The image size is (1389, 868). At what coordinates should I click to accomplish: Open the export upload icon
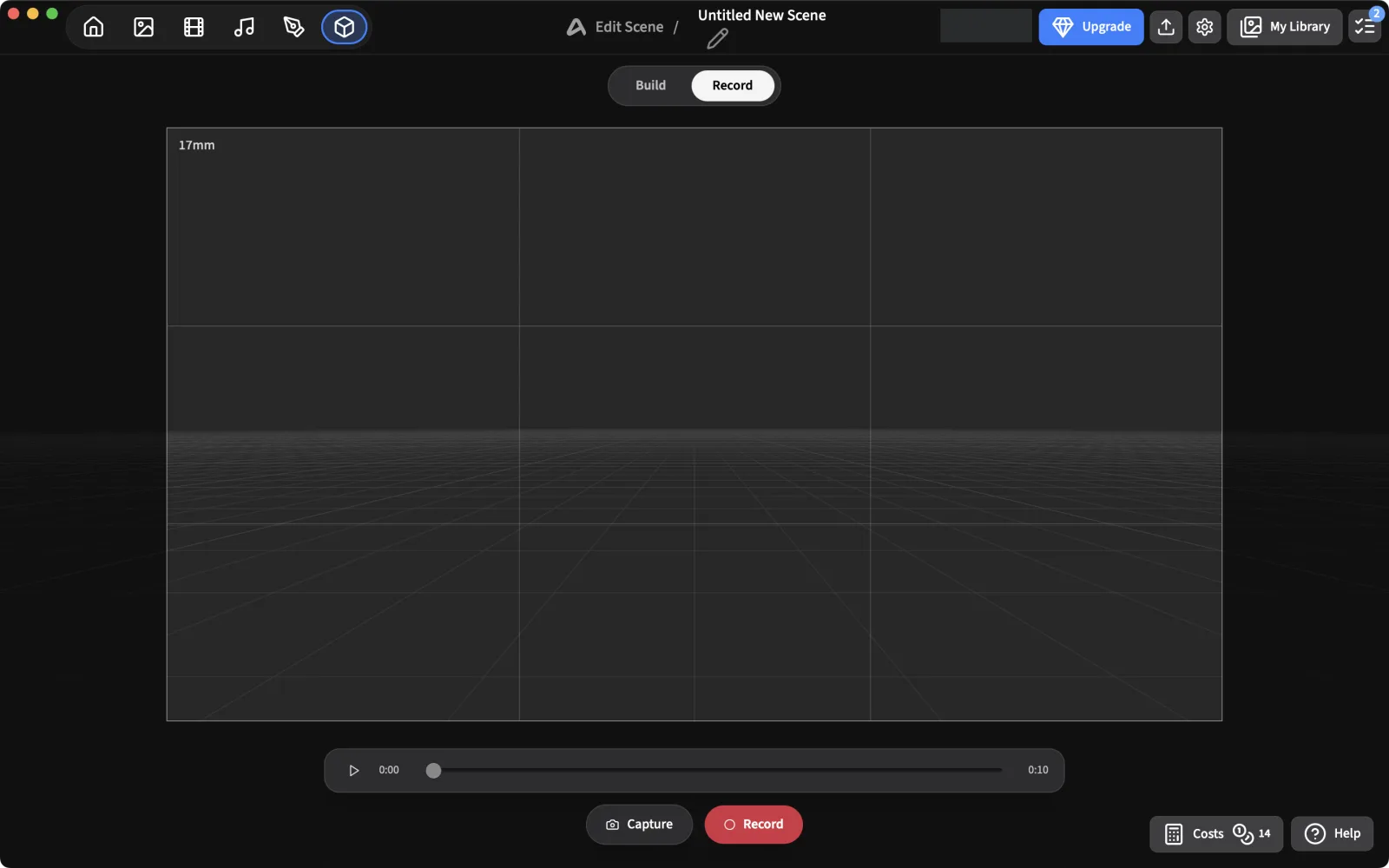pos(1166,27)
